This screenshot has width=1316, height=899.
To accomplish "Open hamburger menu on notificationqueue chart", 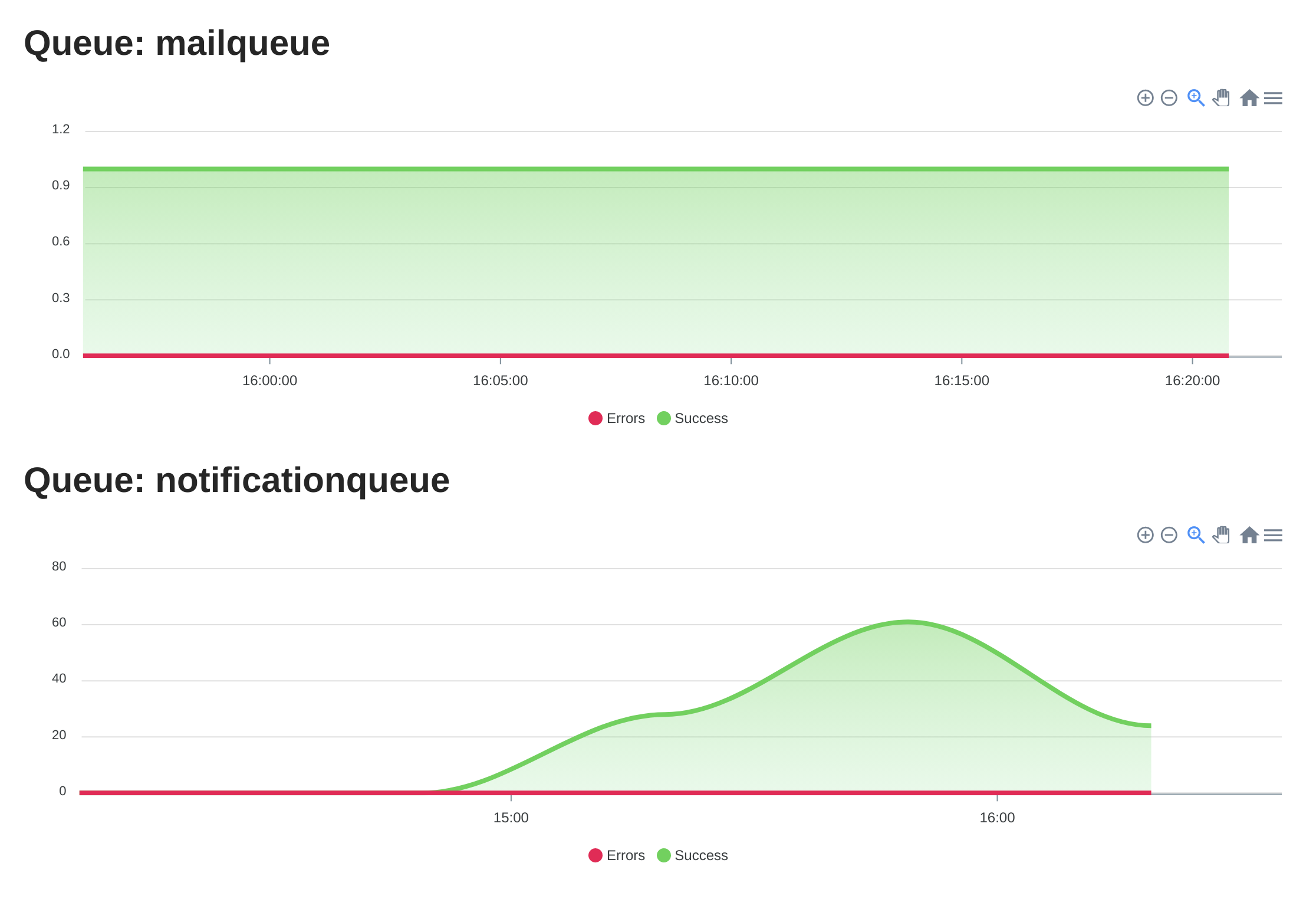I will tap(1273, 535).
